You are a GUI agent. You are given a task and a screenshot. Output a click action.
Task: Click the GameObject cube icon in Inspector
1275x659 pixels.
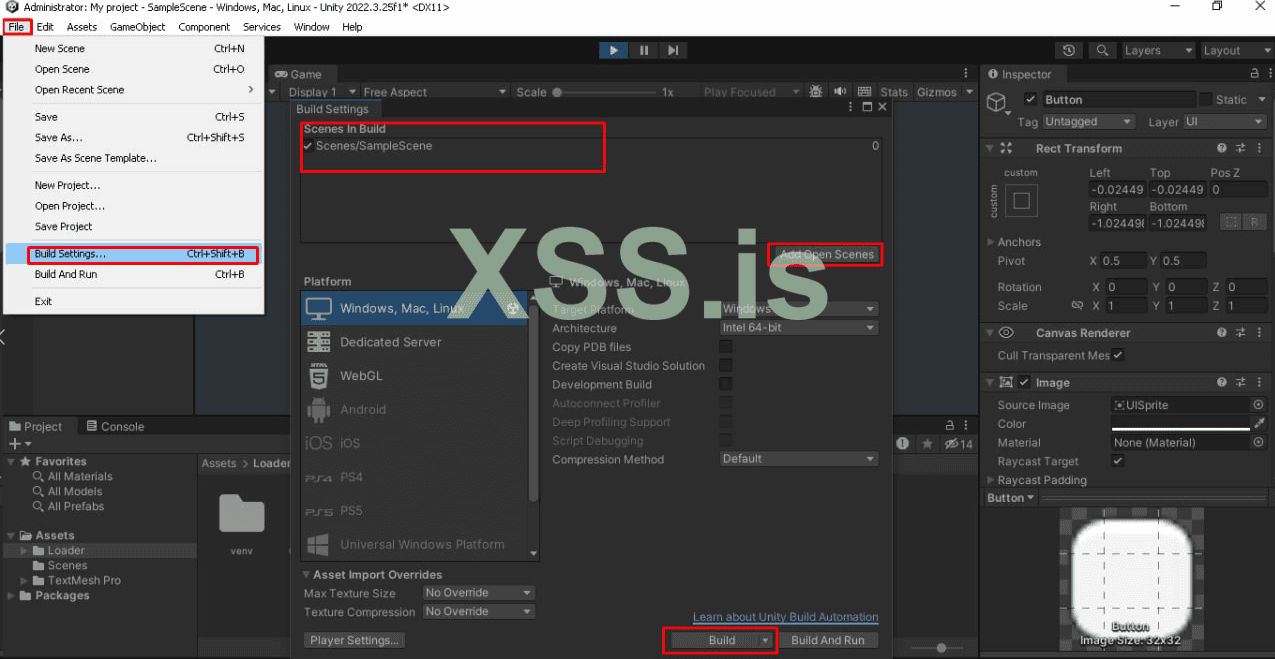pos(996,102)
